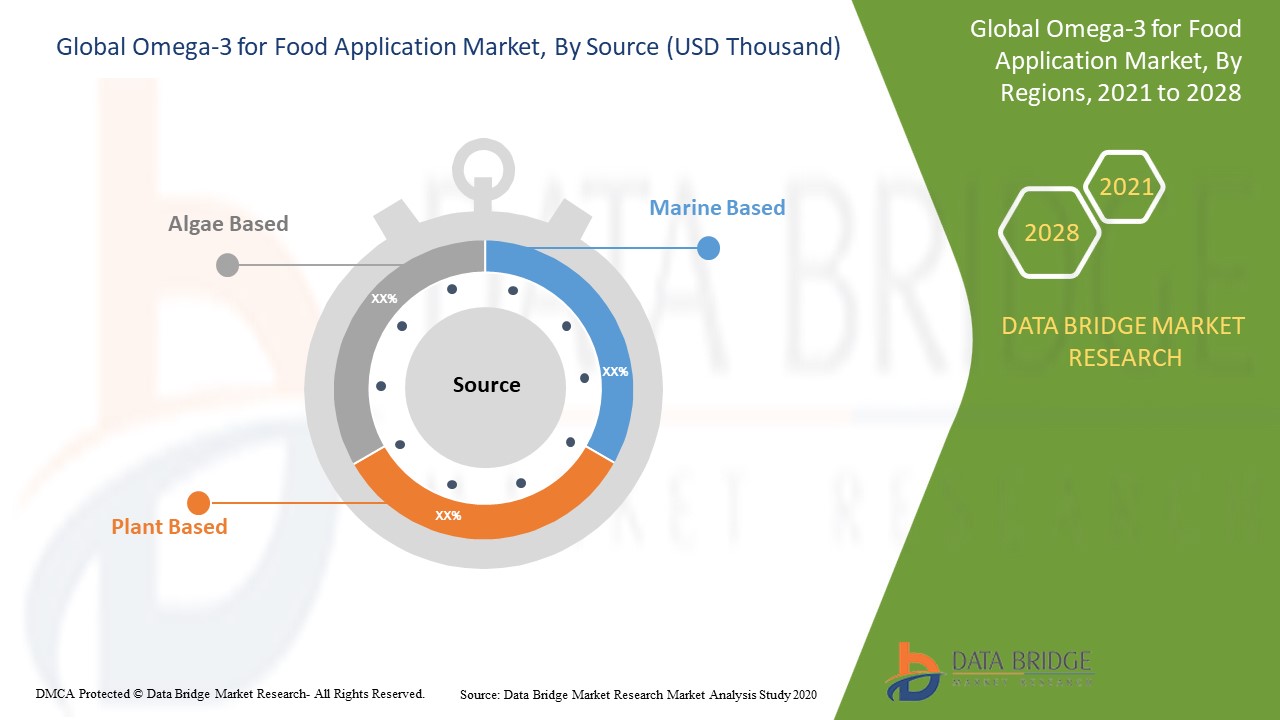This screenshot has height=720, width=1280.
Task: Click the XX% label on the orange segment
Action: [x=448, y=516]
